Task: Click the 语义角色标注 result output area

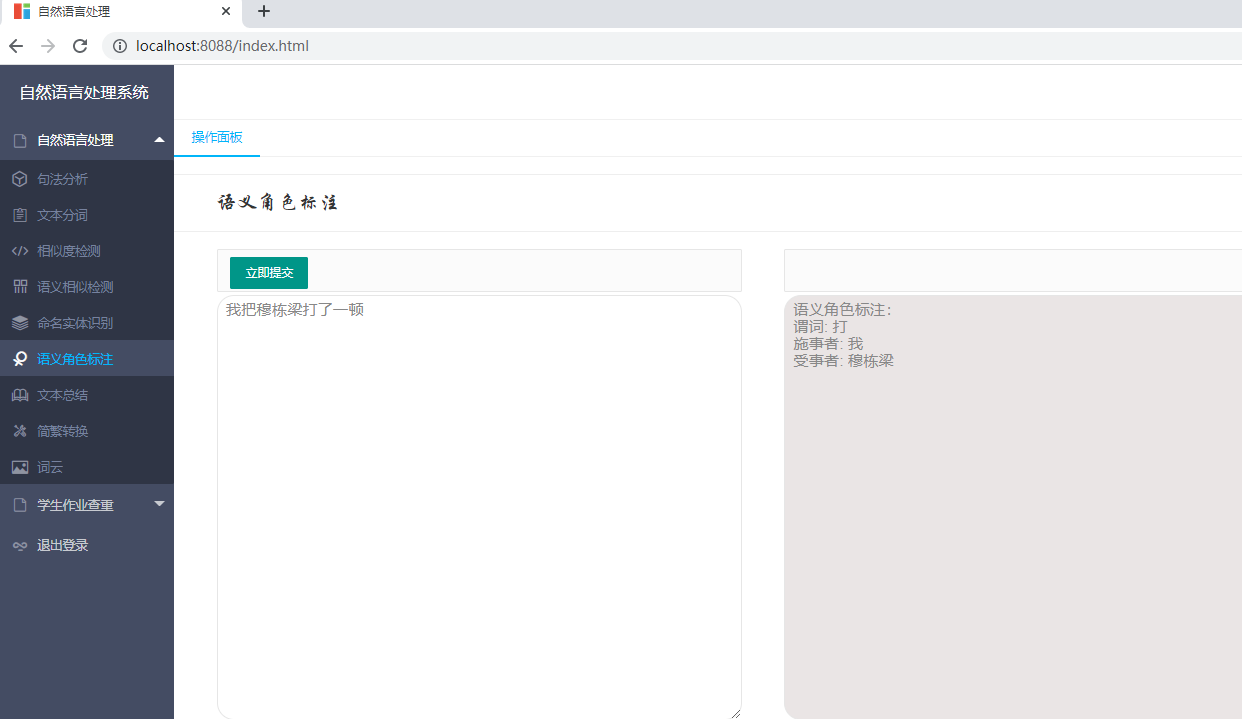Action: (x=1013, y=507)
